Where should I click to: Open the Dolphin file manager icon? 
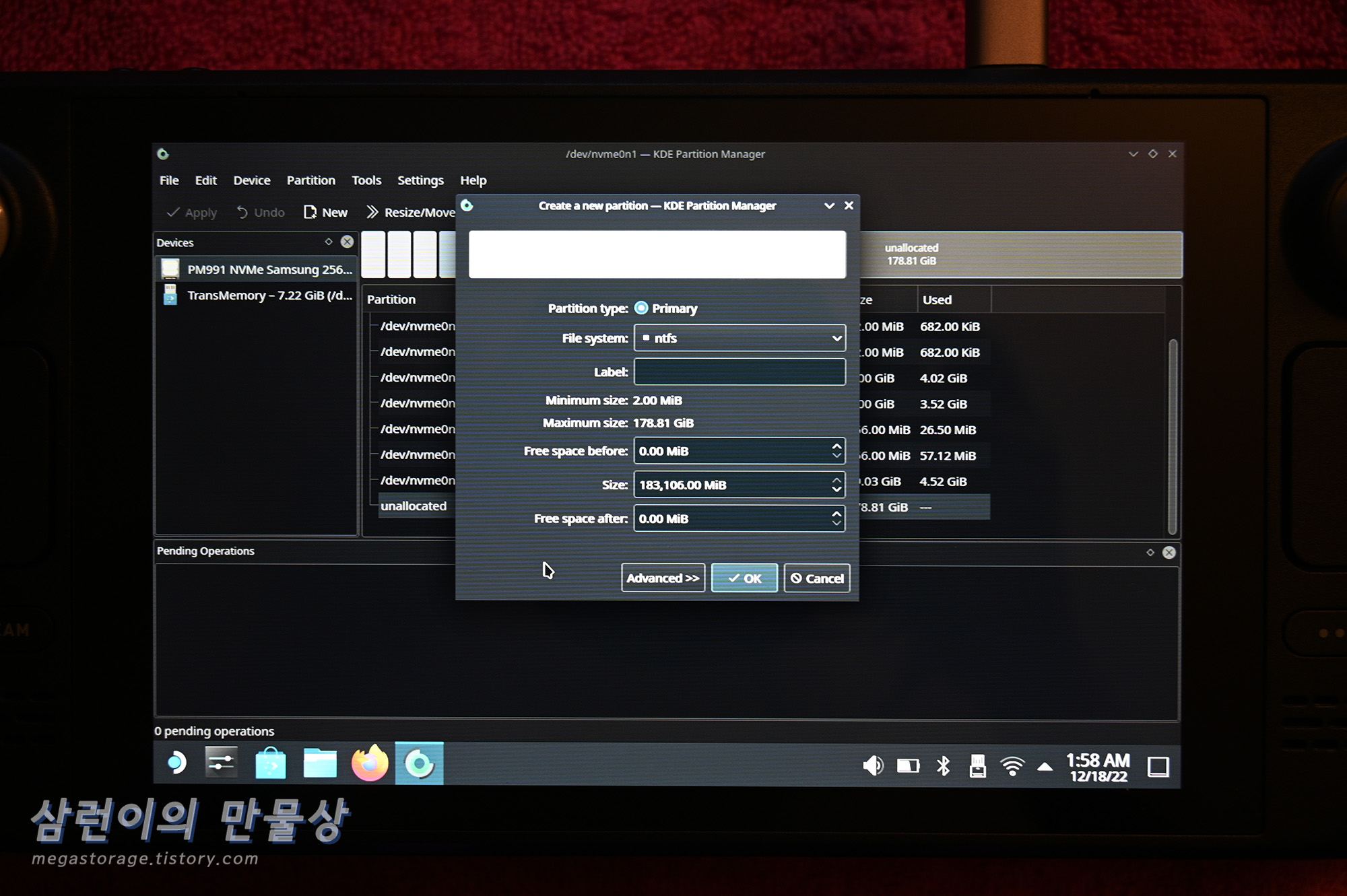[320, 763]
